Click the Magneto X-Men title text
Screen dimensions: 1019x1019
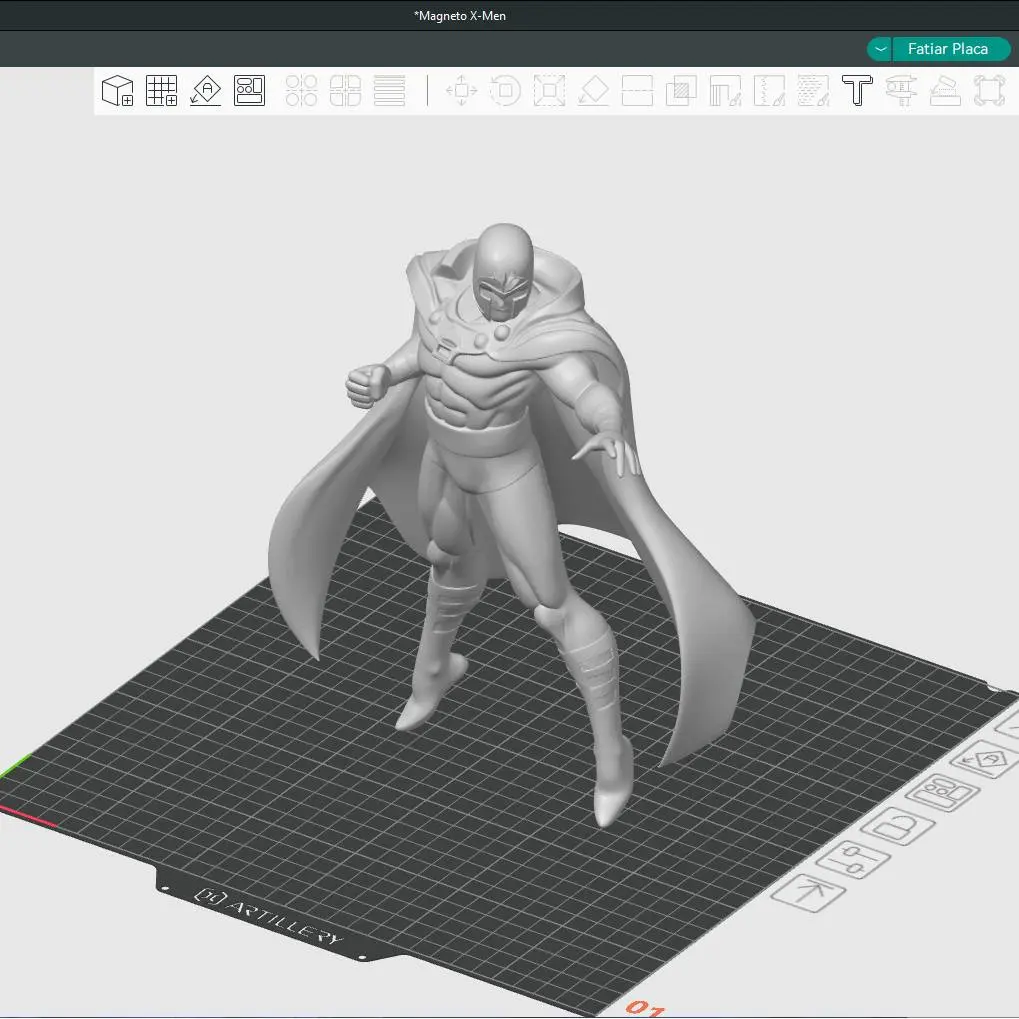tap(460, 16)
